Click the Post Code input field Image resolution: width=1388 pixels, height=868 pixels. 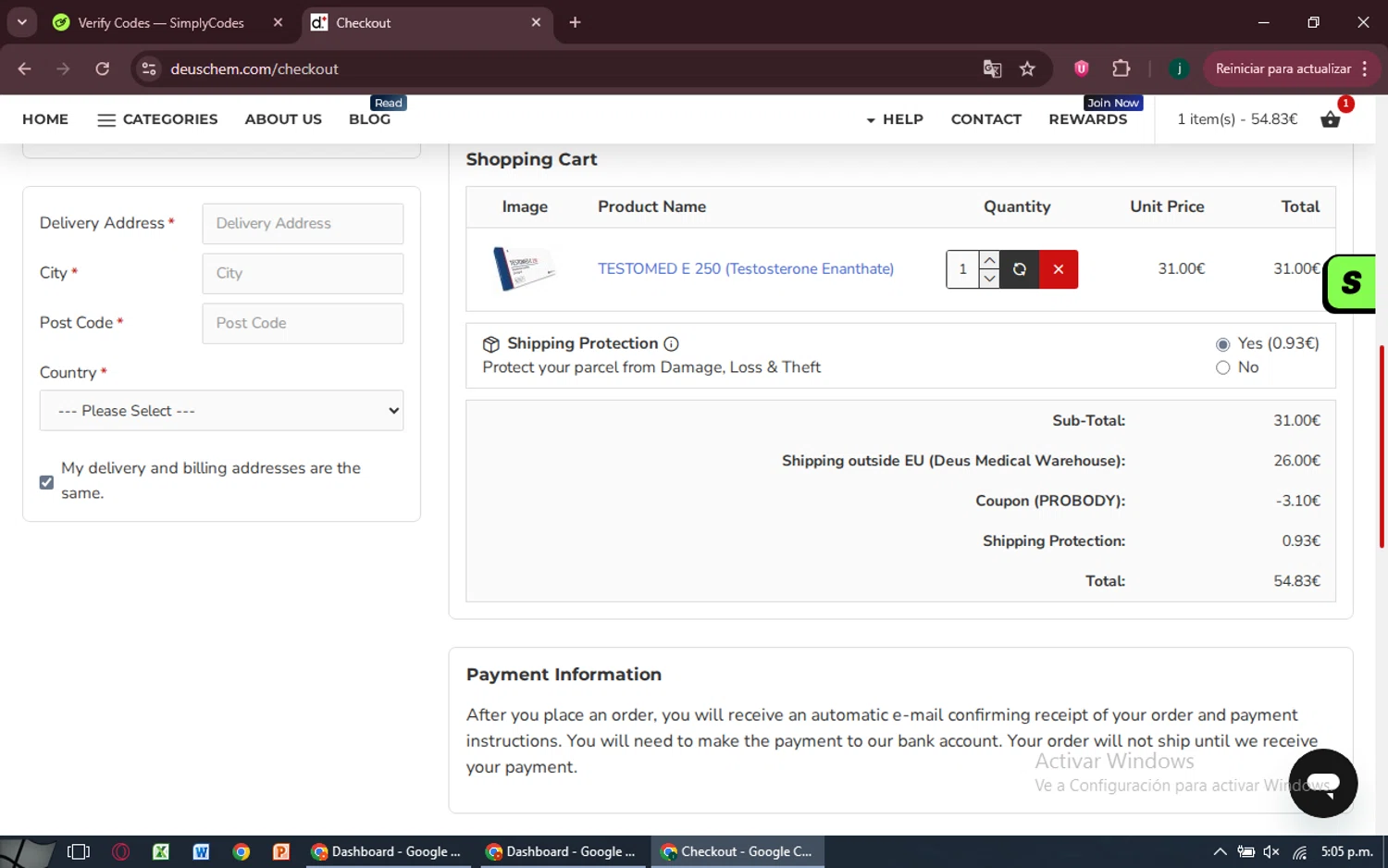(303, 324)
